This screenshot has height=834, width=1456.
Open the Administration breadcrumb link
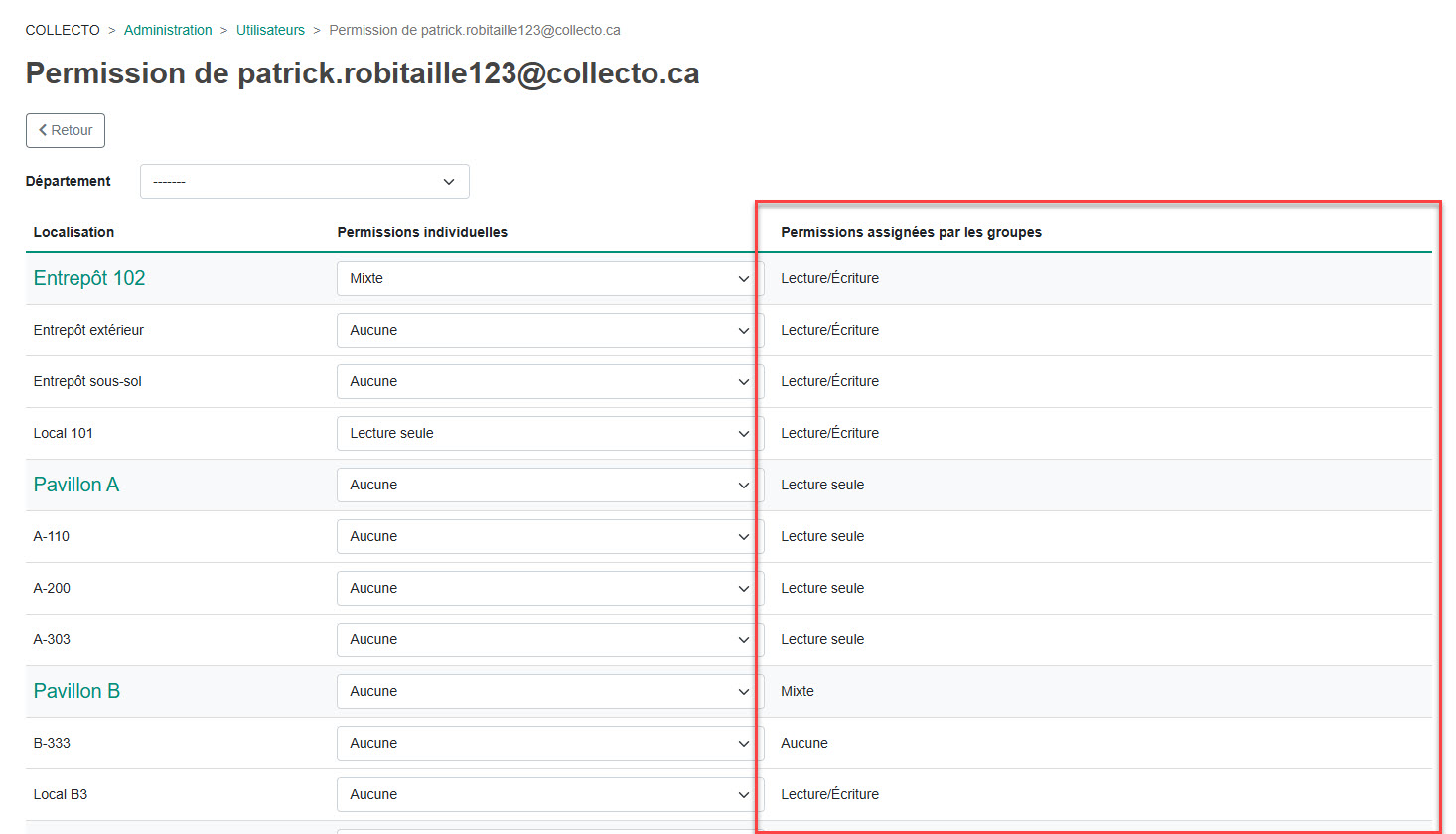(x=168, y=30)
